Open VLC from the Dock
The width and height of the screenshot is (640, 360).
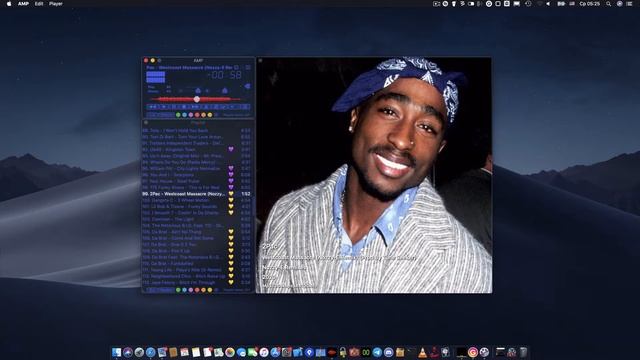coord(422,352)
